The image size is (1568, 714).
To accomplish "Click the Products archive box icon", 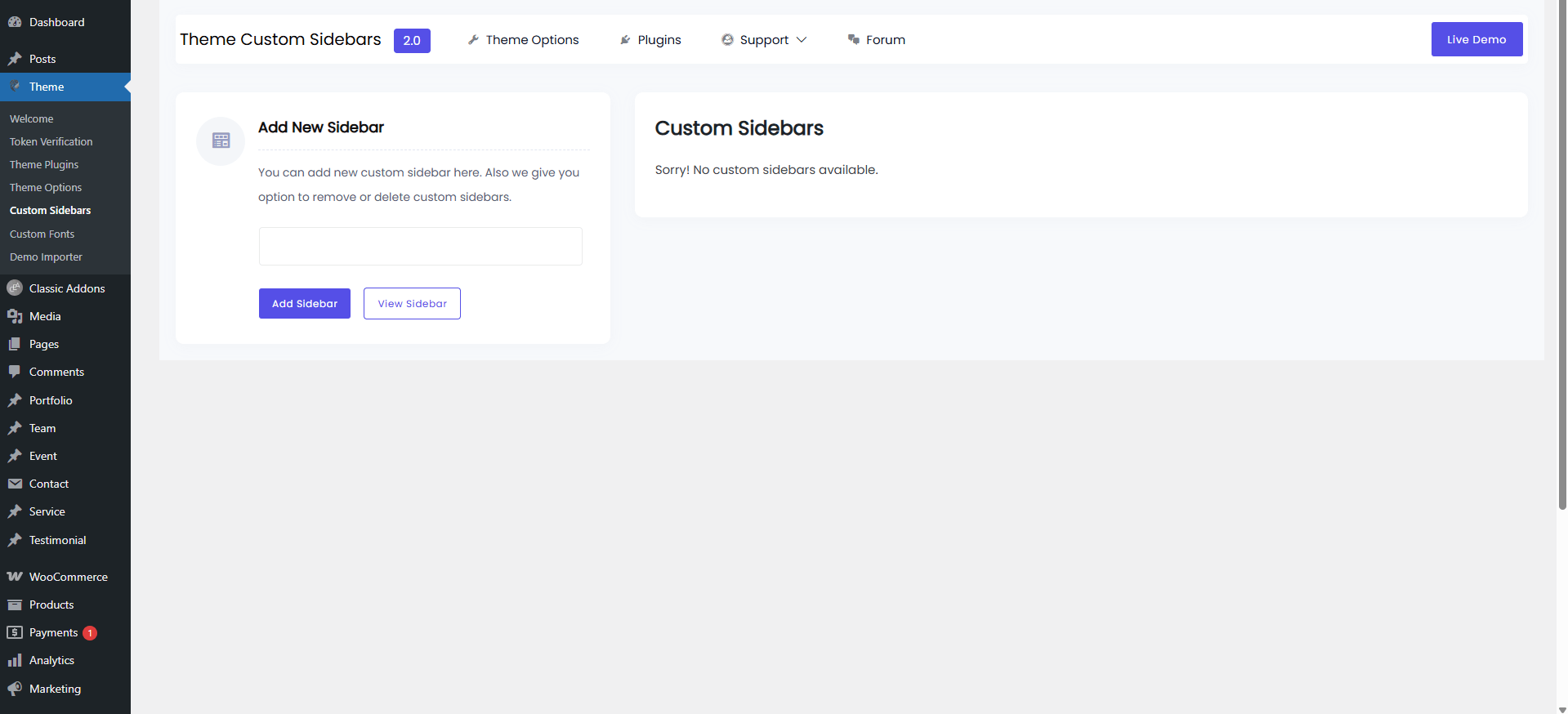I will [x=15, y=605].
